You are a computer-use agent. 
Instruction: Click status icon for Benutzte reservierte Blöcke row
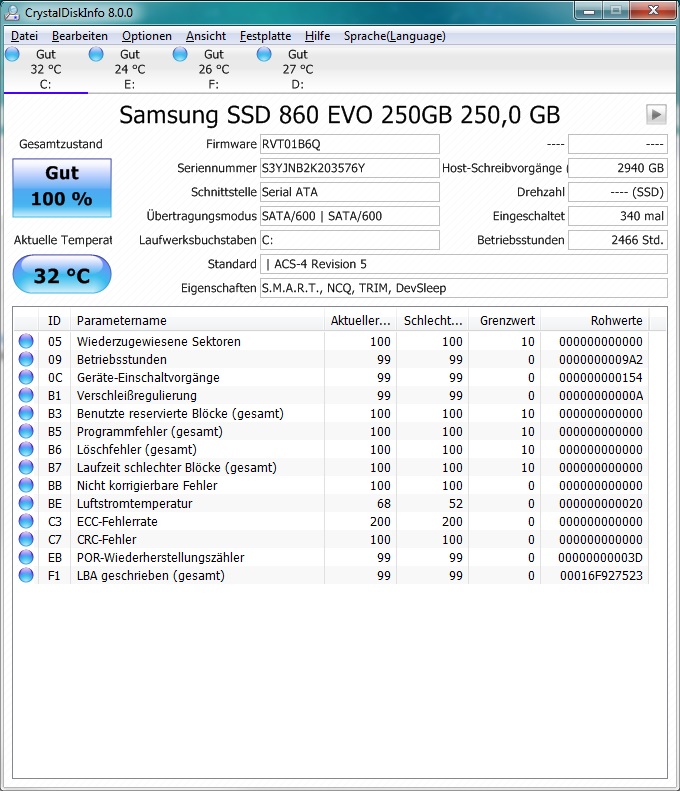tap(26, 414)
